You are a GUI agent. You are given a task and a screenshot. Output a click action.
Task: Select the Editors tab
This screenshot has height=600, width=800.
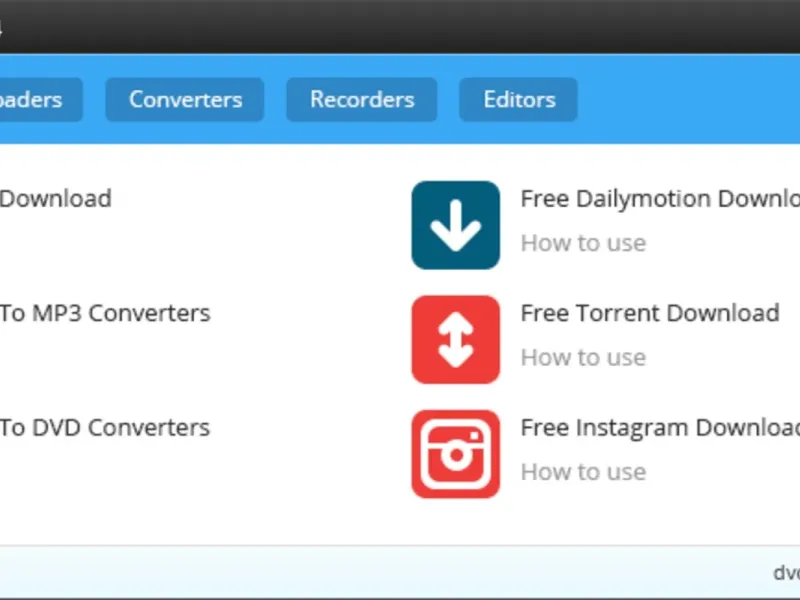click(518, 99)
